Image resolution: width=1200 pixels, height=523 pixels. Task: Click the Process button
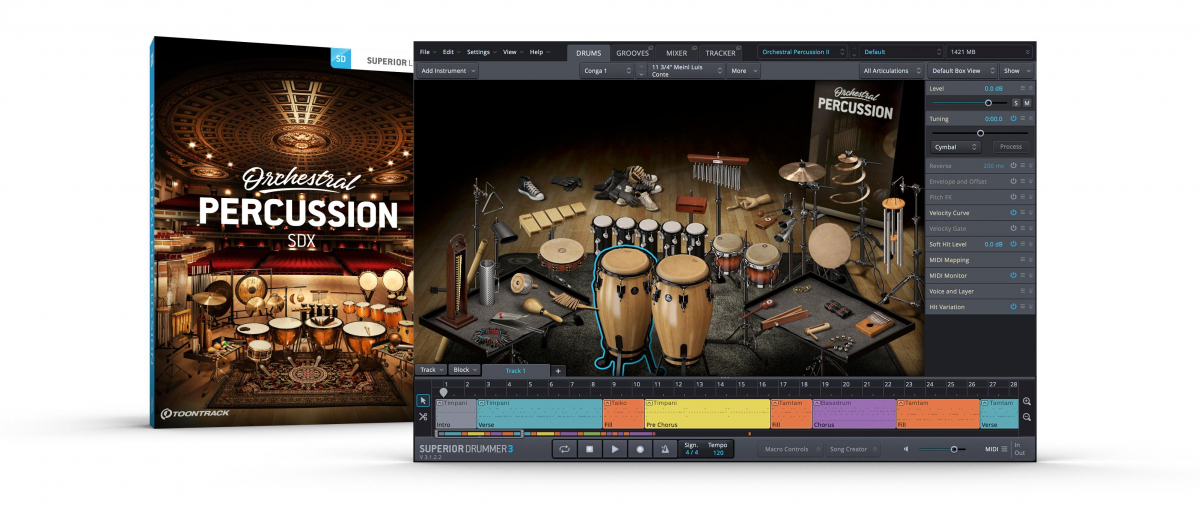[1011, 146]
